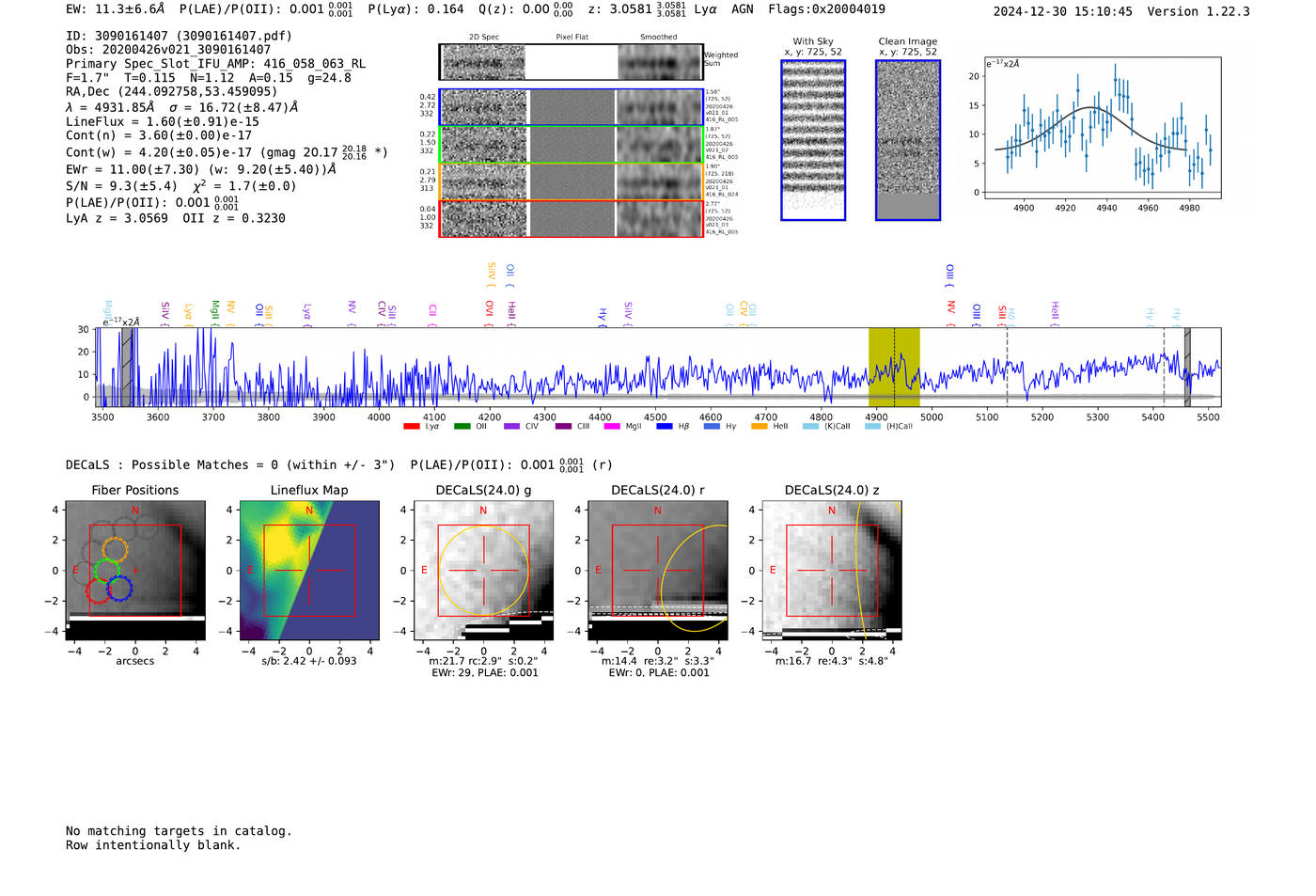Click the "Pixel Flat" column header
1316x896 pixels.
tap(572, 38)
